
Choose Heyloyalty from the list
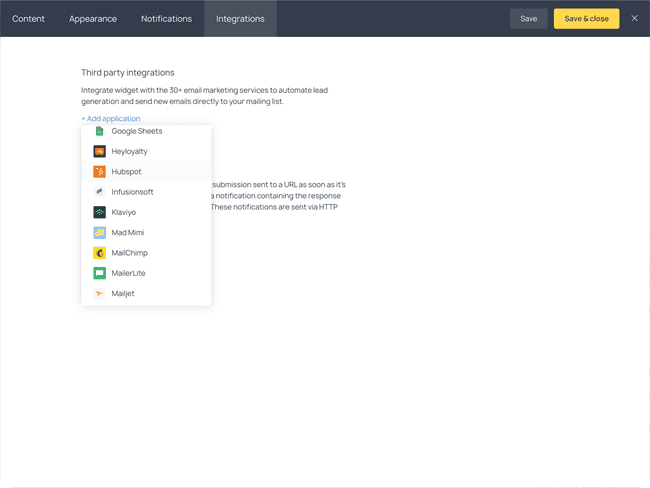tap(146, 151)
